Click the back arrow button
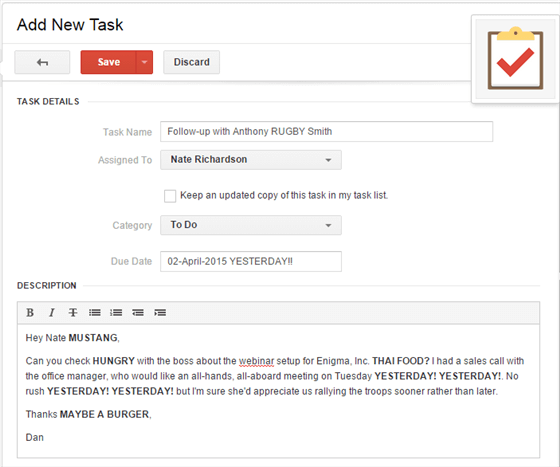560x467 pixels. (x=42, y=62)
